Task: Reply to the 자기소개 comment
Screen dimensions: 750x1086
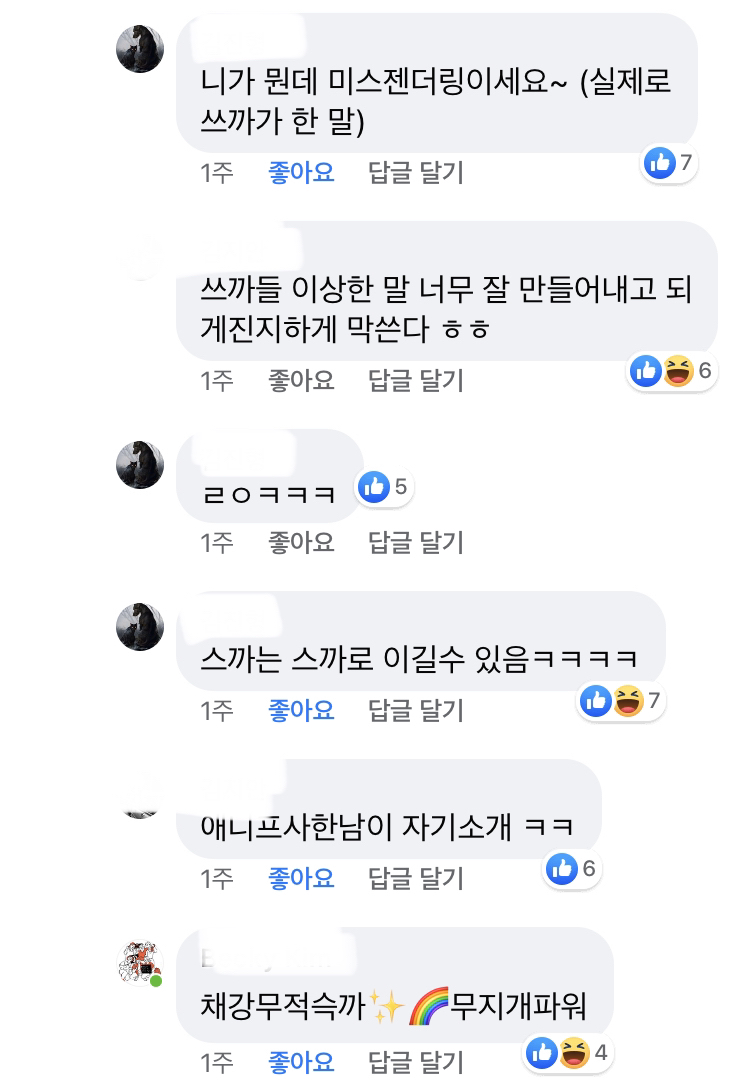Action: [416, 878]
